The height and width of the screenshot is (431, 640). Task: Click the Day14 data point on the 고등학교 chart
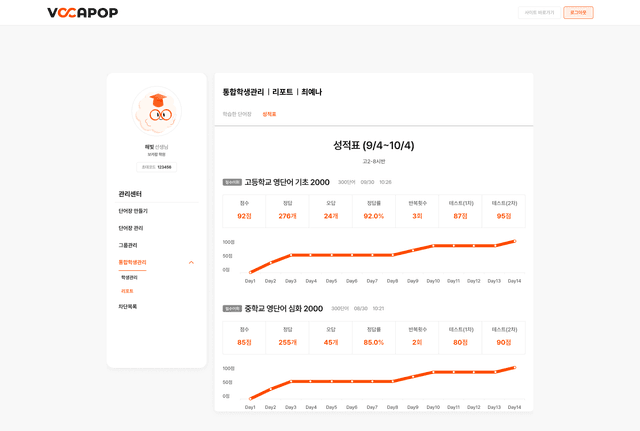click(514, 241)
